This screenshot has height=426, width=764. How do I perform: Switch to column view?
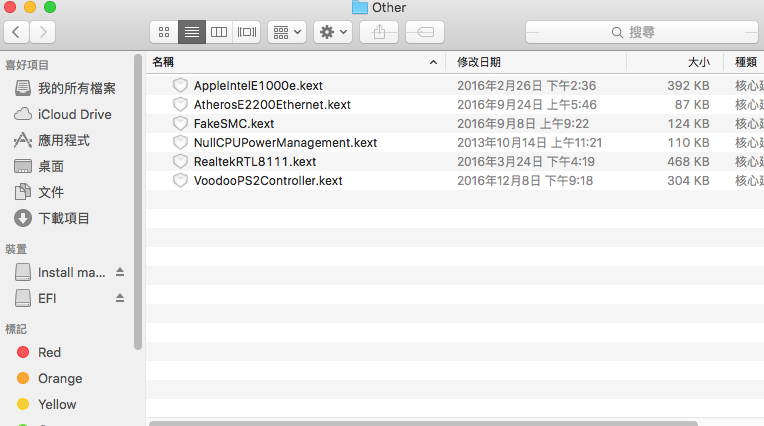tap(219, 32)
